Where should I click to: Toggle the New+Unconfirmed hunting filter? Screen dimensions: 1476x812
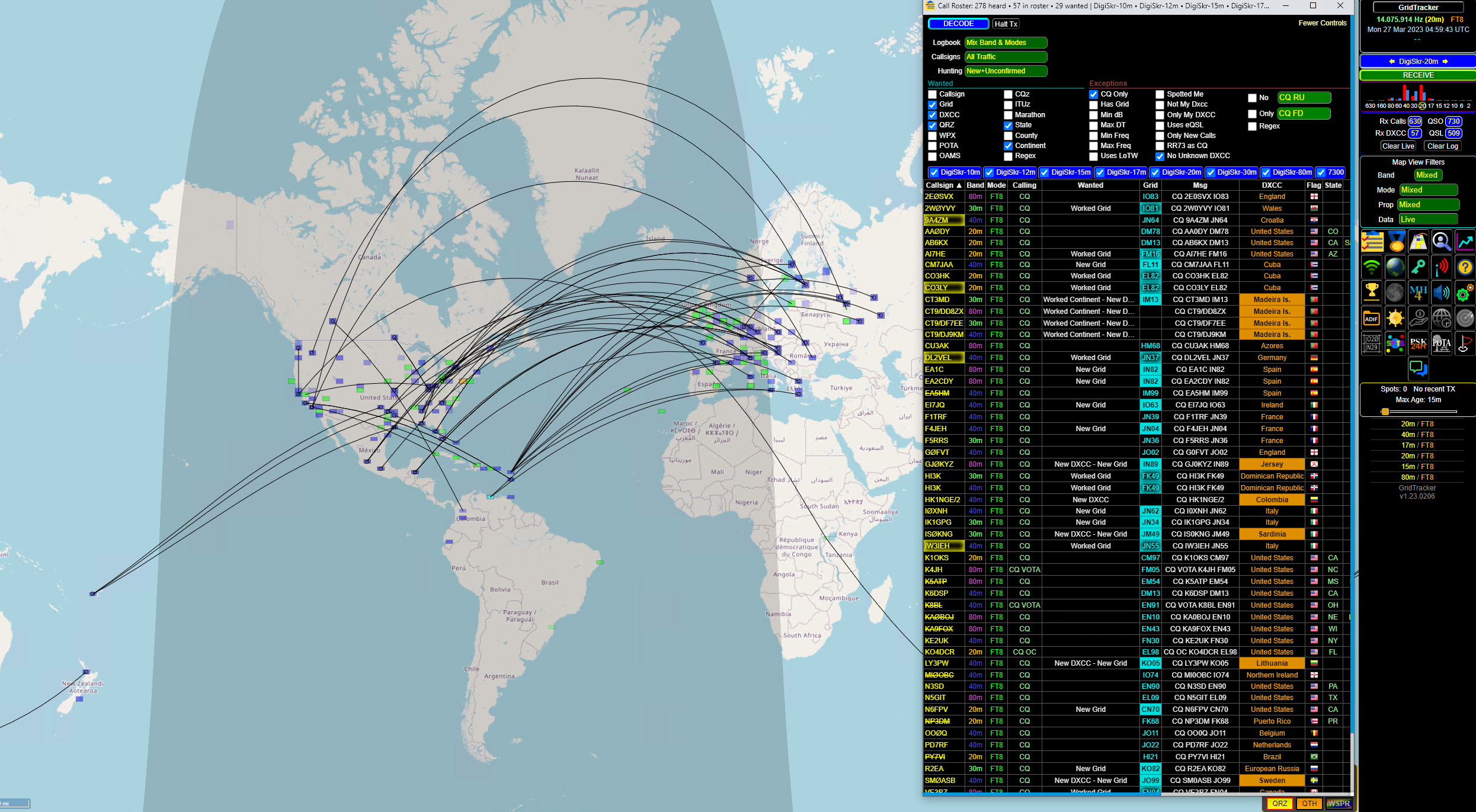(1003, 71)
